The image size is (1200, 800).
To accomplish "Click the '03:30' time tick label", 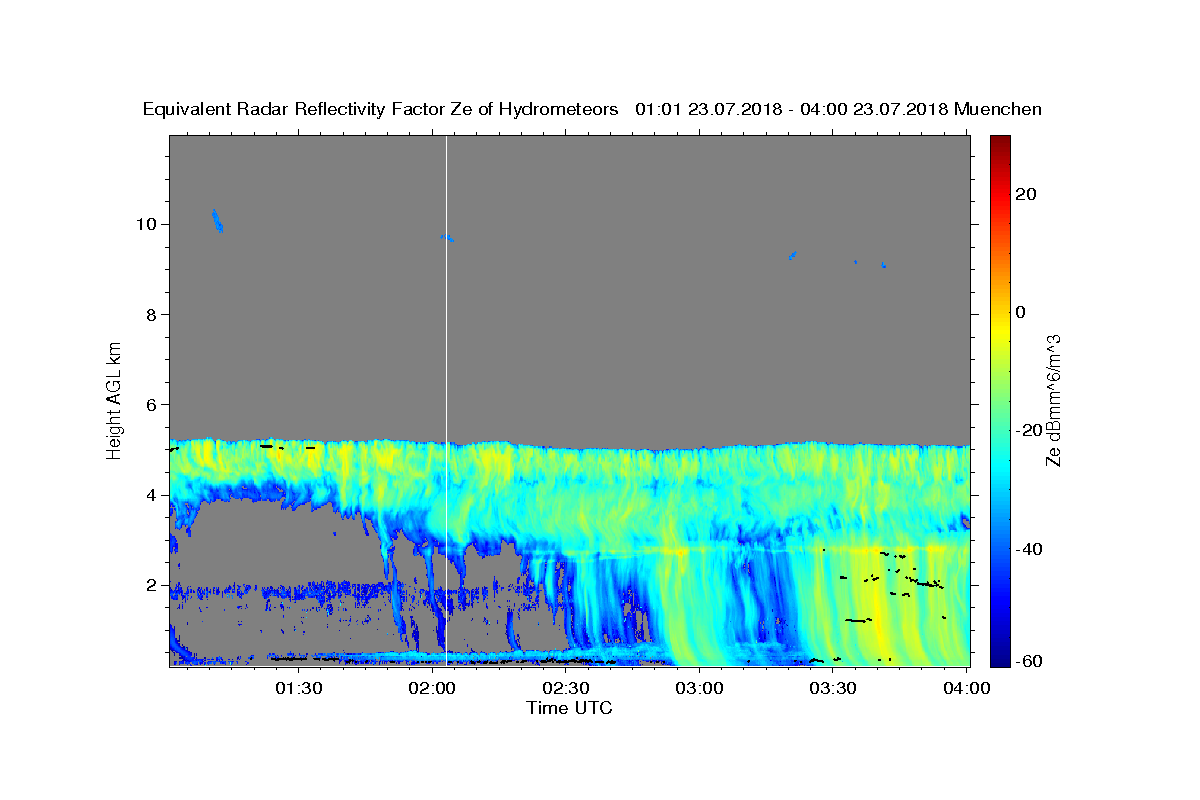I will pyautogui.click(x=834, y=688).
